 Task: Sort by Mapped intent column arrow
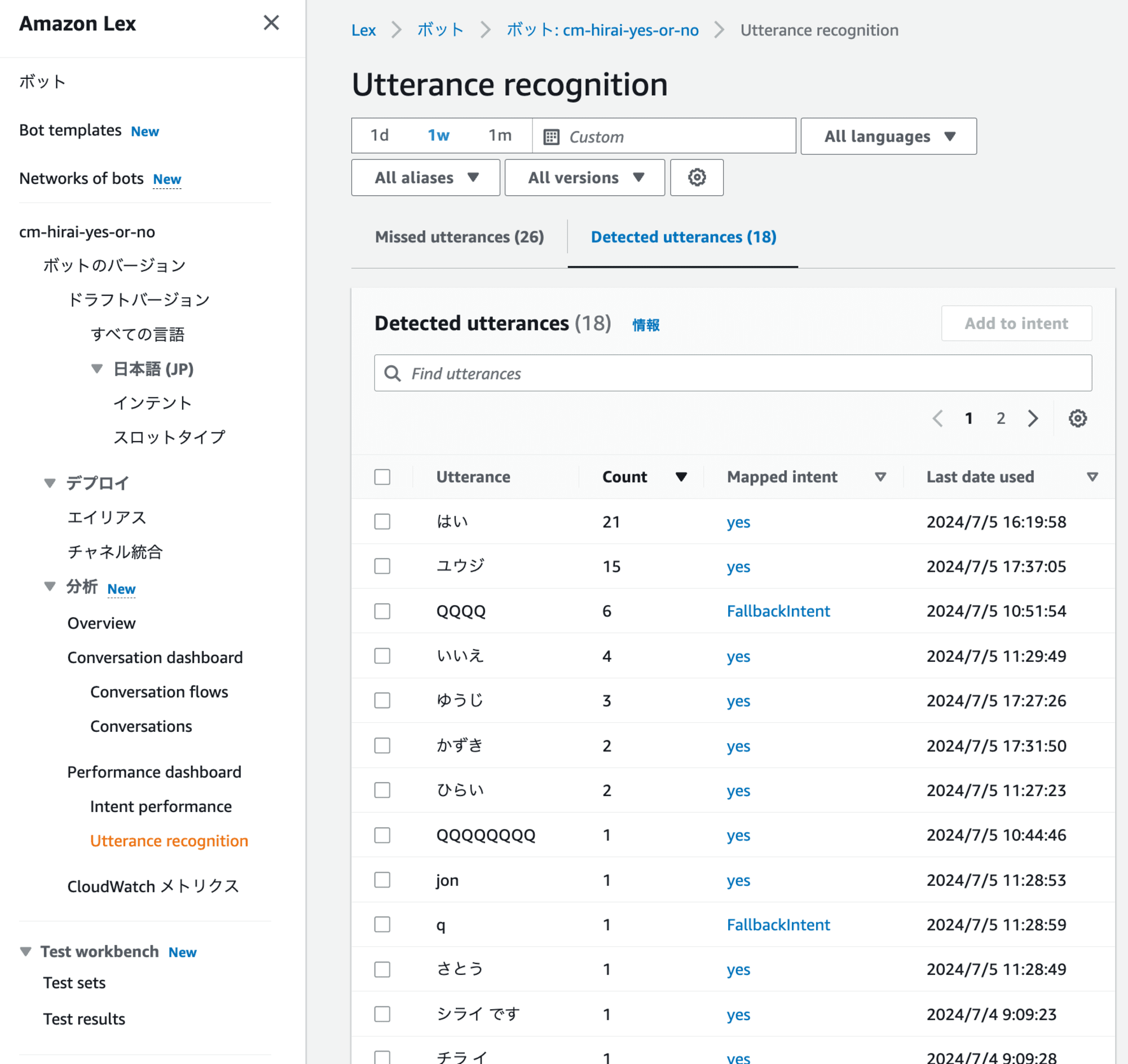pyautogui.click(x=880, y=477)
